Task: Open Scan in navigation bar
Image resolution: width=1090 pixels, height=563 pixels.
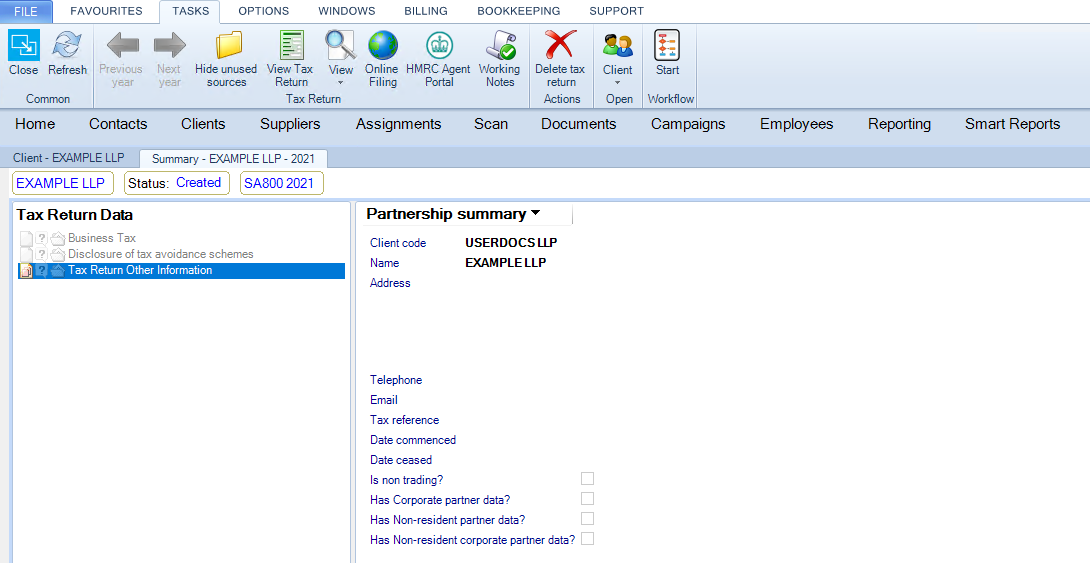Action: click(x=491, y=124)
